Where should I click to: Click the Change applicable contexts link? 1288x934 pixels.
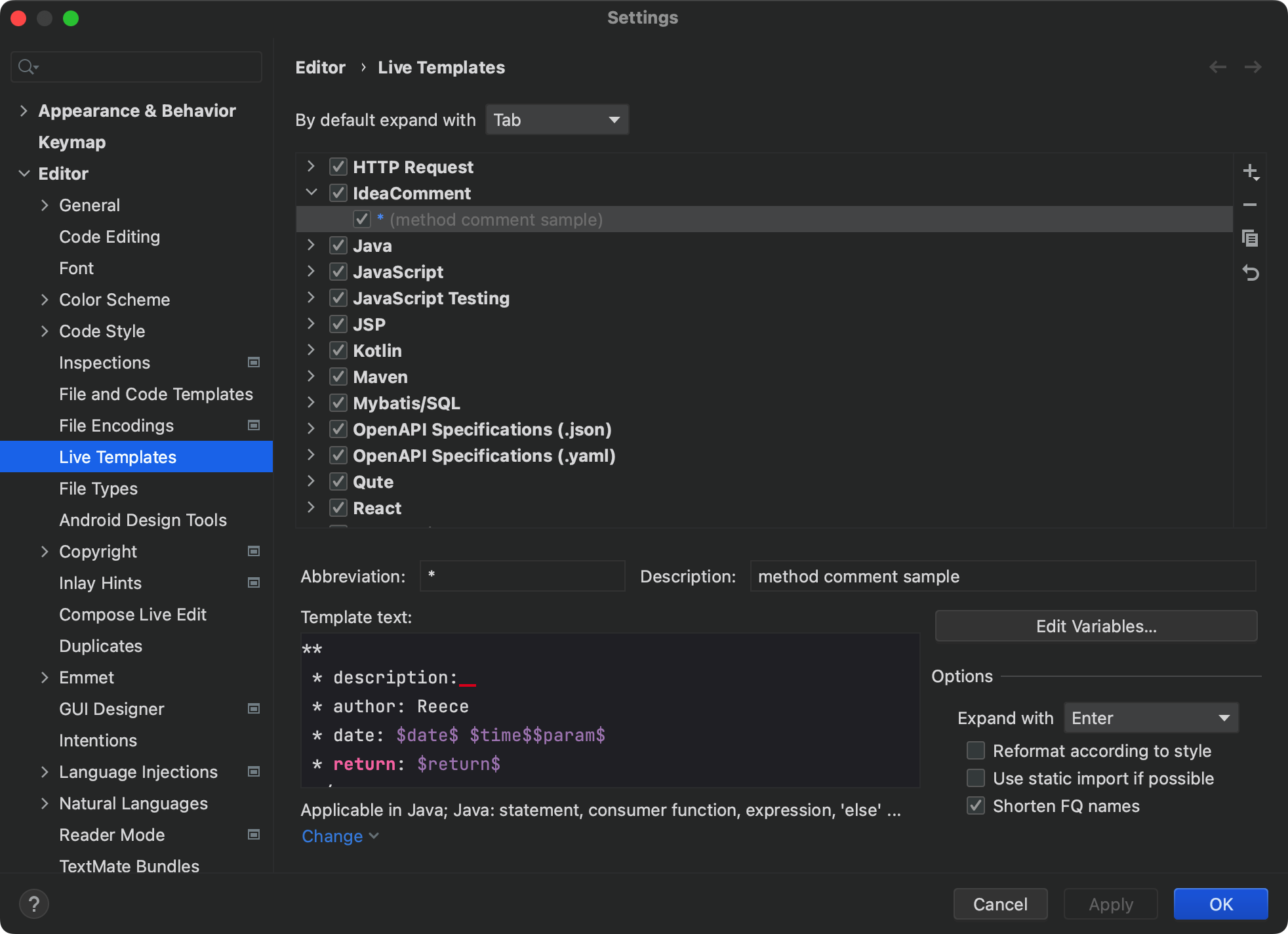(x=340, y=836)
